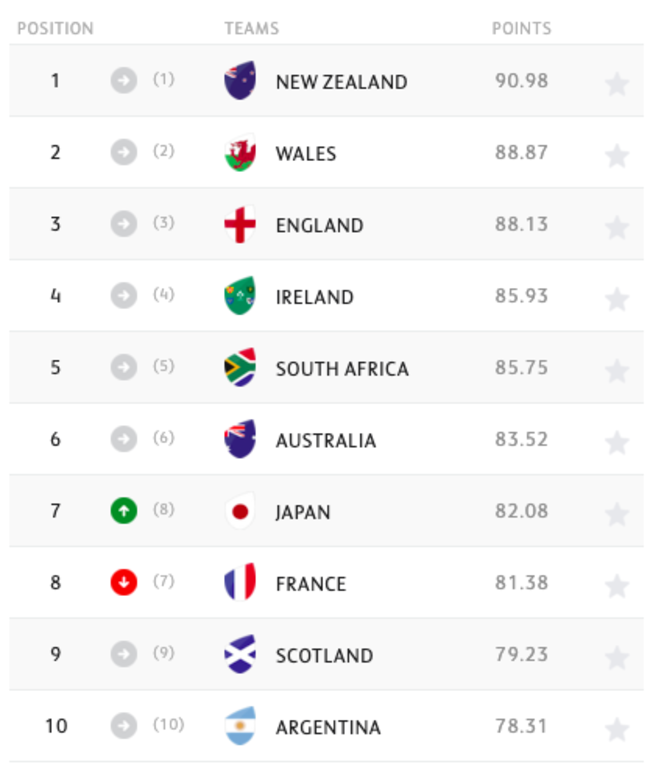Click the South Africa flag icon

pyautogui.click(x=240, y=368)
